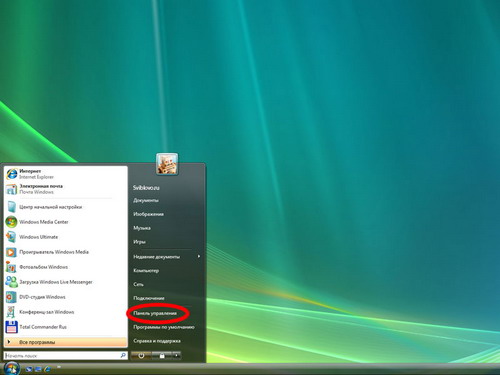Start Проигрыватель Windows Media
The height and width of the screenshot is (375, 500).
66,252
